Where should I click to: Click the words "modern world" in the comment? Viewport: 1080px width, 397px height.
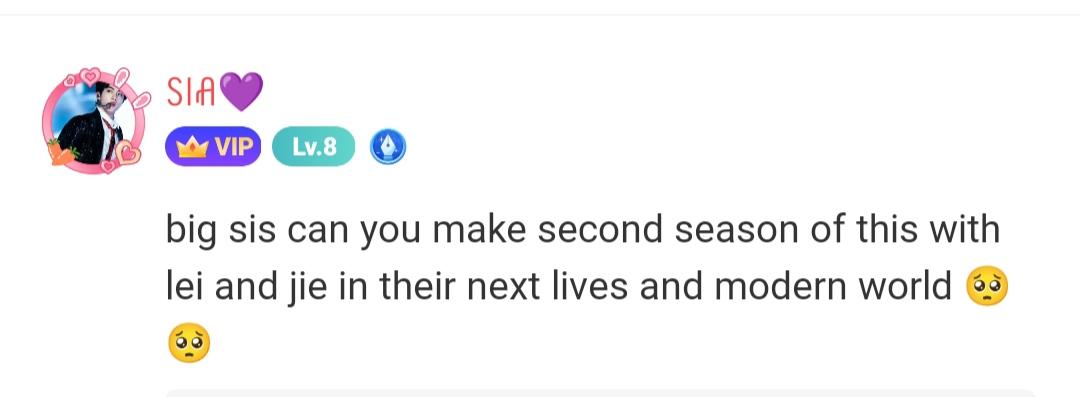click(x=832, y=287)
